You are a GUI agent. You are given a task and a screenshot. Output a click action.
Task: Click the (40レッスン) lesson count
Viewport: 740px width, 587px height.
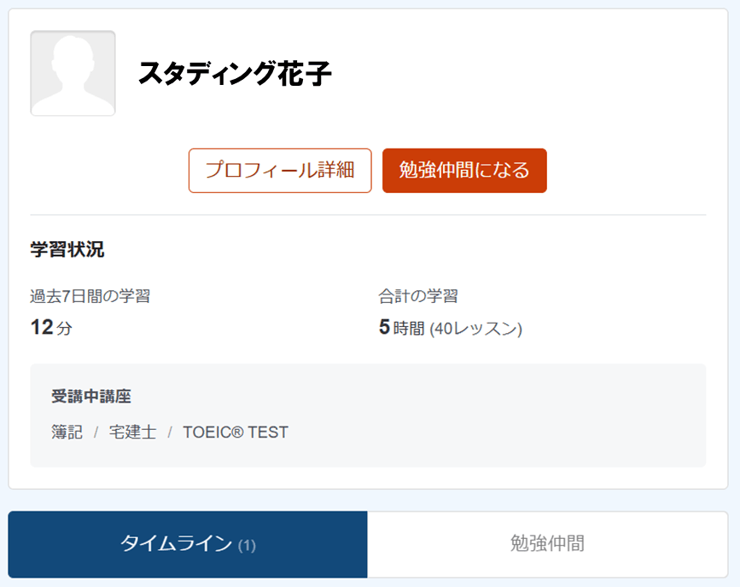click(x=476, y=328)
